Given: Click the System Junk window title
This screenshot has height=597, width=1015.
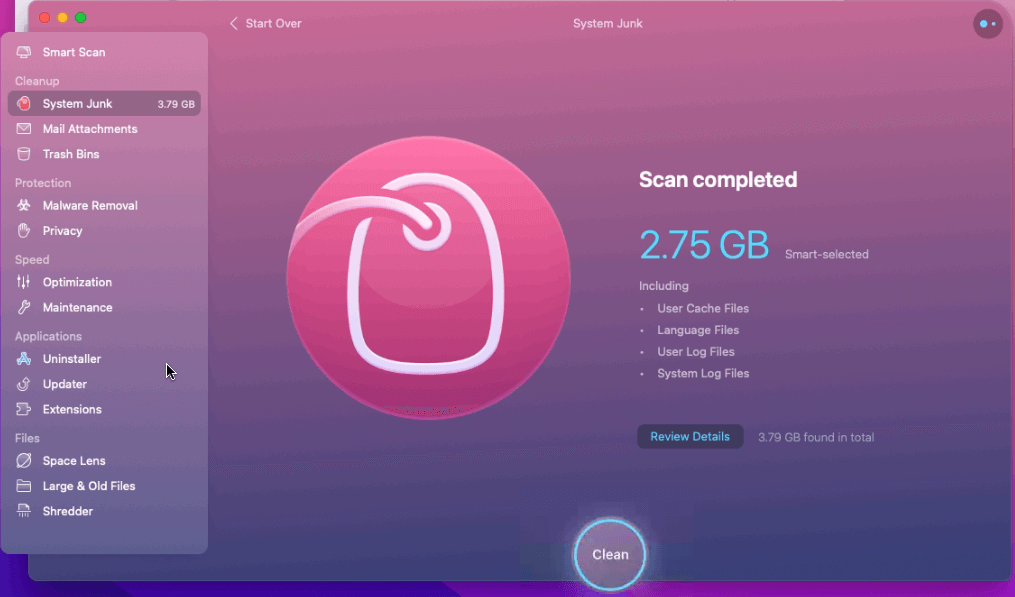Looking at the screenshot, I should [607, 23].
